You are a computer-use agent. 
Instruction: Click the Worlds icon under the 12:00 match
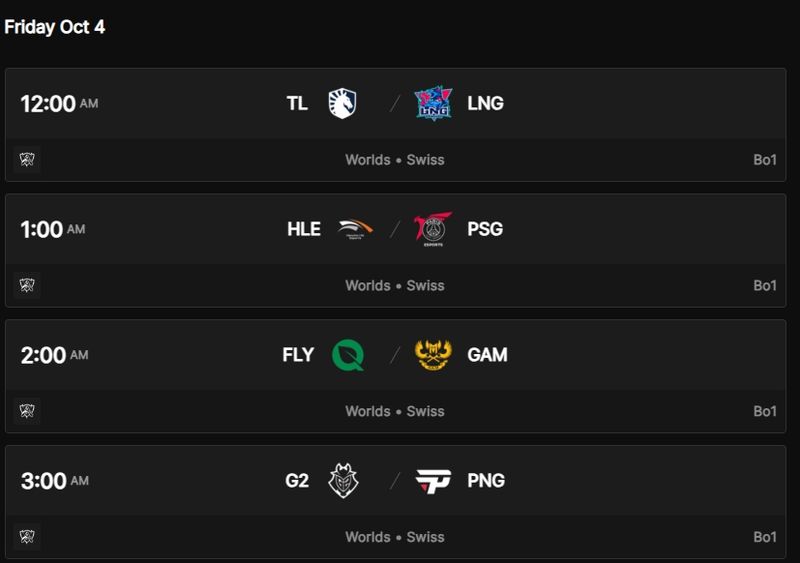[27, 160]
